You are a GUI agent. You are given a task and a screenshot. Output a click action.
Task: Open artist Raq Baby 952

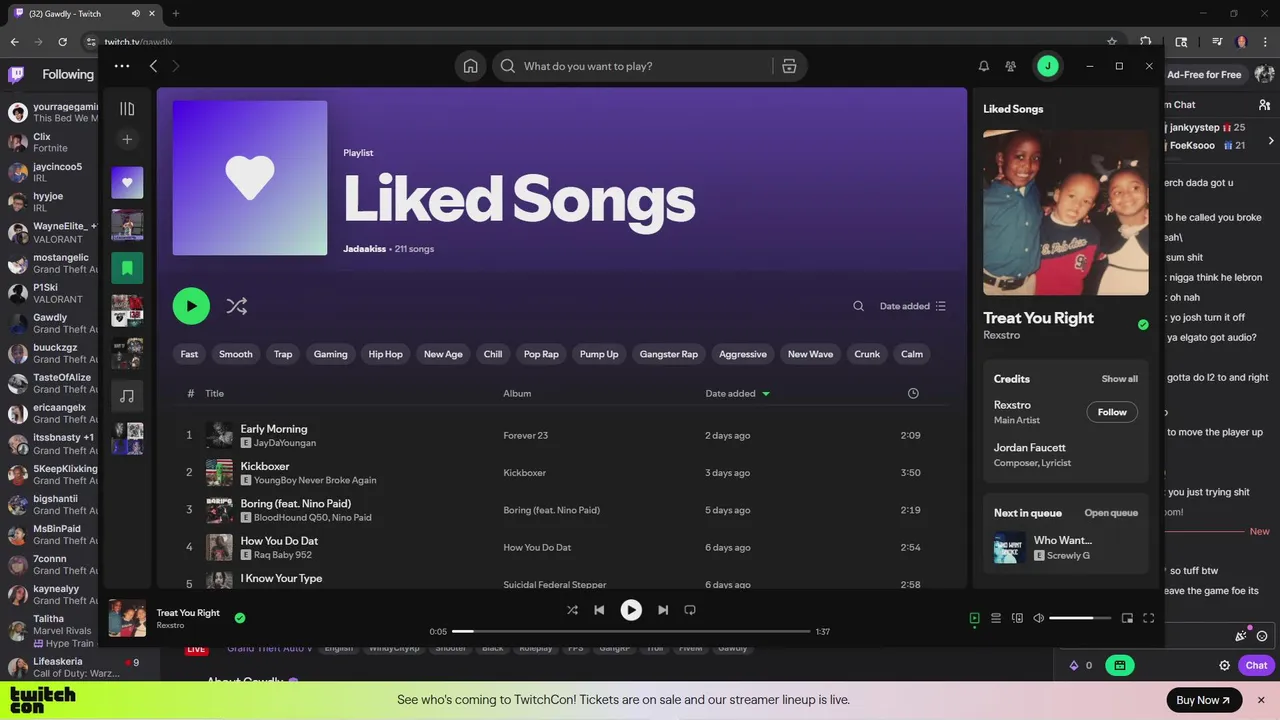pyautogui.click(x=283, y=555)
